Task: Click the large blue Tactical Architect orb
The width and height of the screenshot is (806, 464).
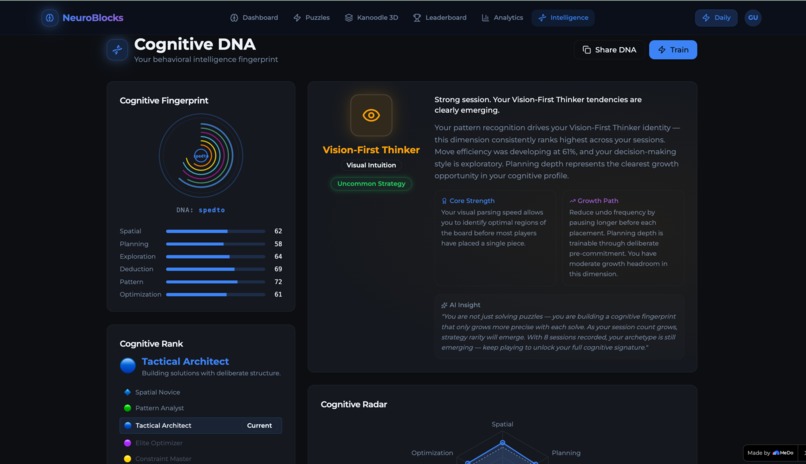Action: point(127,366)
